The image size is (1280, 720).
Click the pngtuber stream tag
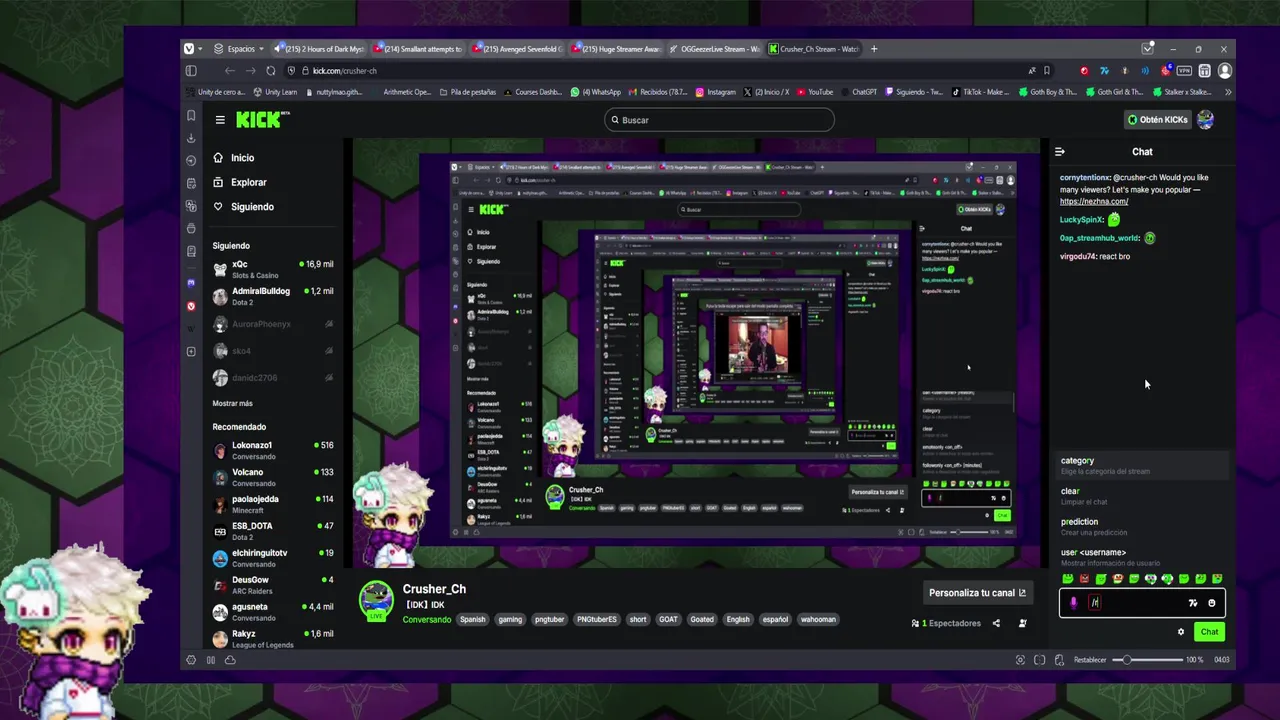coord(548,620)
